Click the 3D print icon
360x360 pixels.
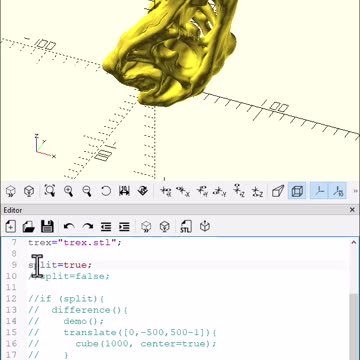tap(205, 227)
